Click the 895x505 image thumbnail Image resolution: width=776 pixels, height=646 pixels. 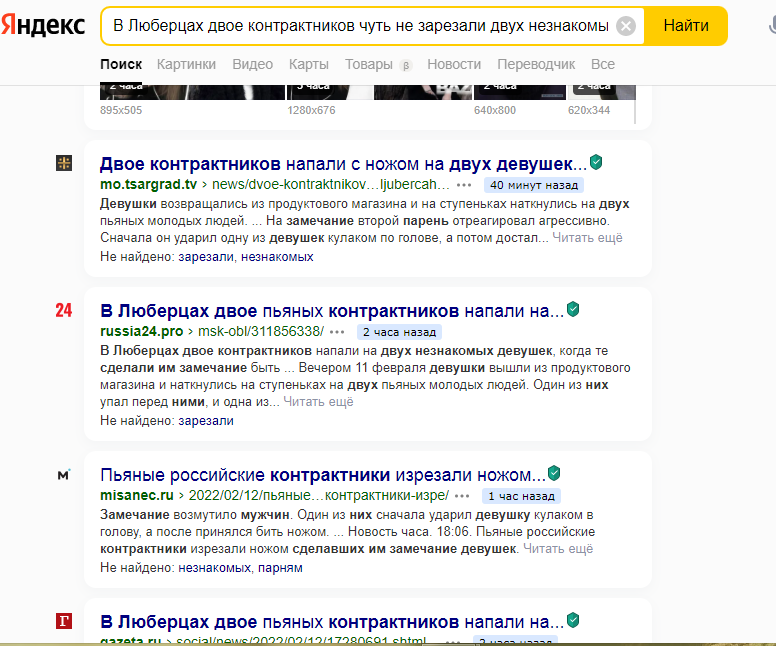[192, 92]
